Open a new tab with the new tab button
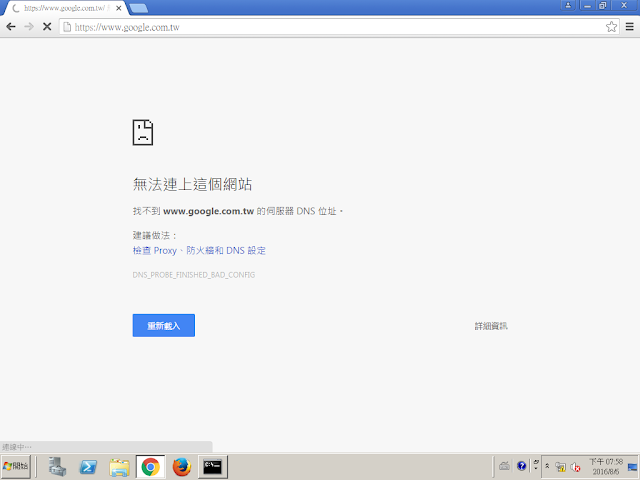Viewport: 640px width, 480px height. pos(138,8)
